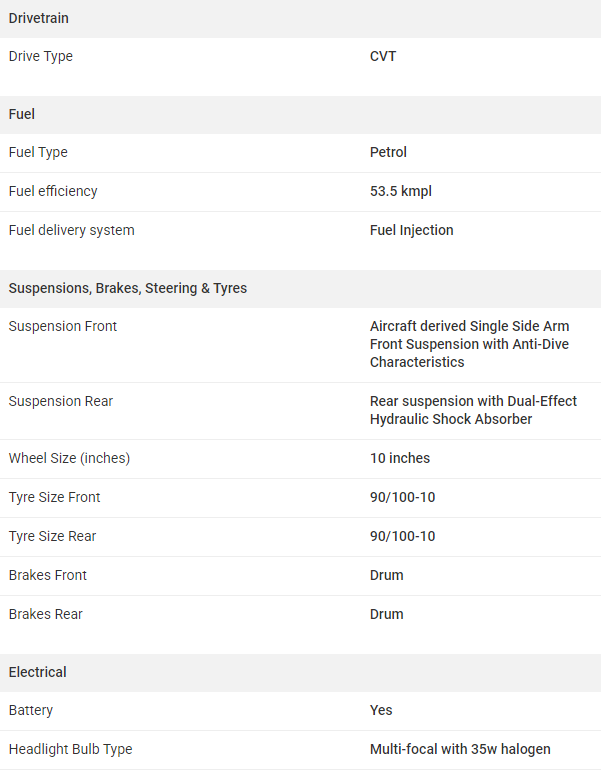The height and width of the screenshot is (773, 602).
Task: Click Suspensions, Brakes, Steering & Tyres header
Action: coord(128,288)
